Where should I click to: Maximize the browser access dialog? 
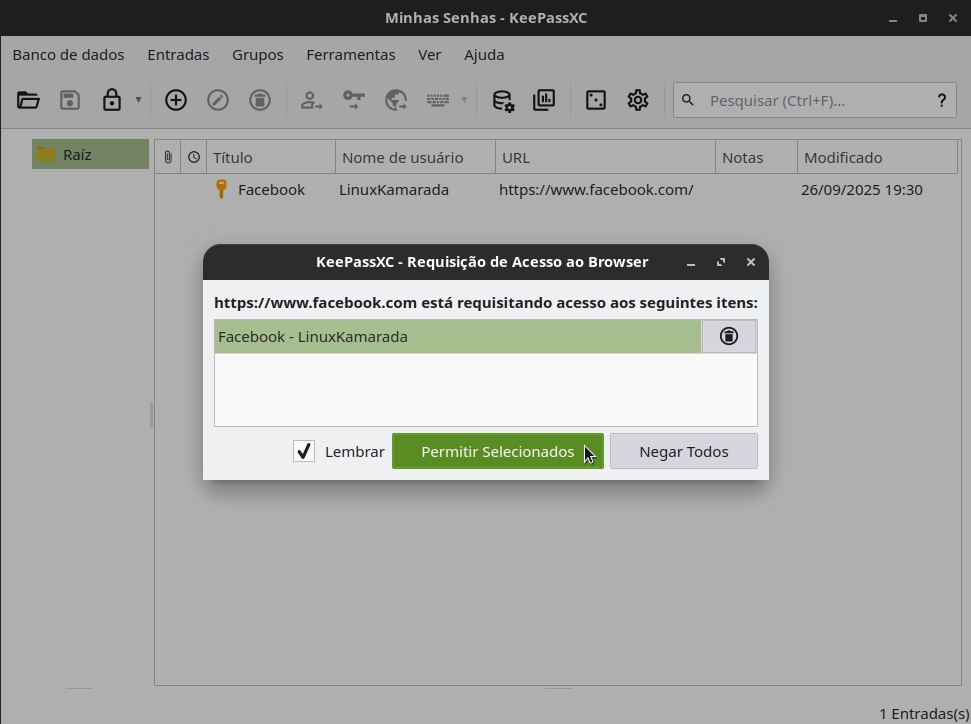[721, 262]
